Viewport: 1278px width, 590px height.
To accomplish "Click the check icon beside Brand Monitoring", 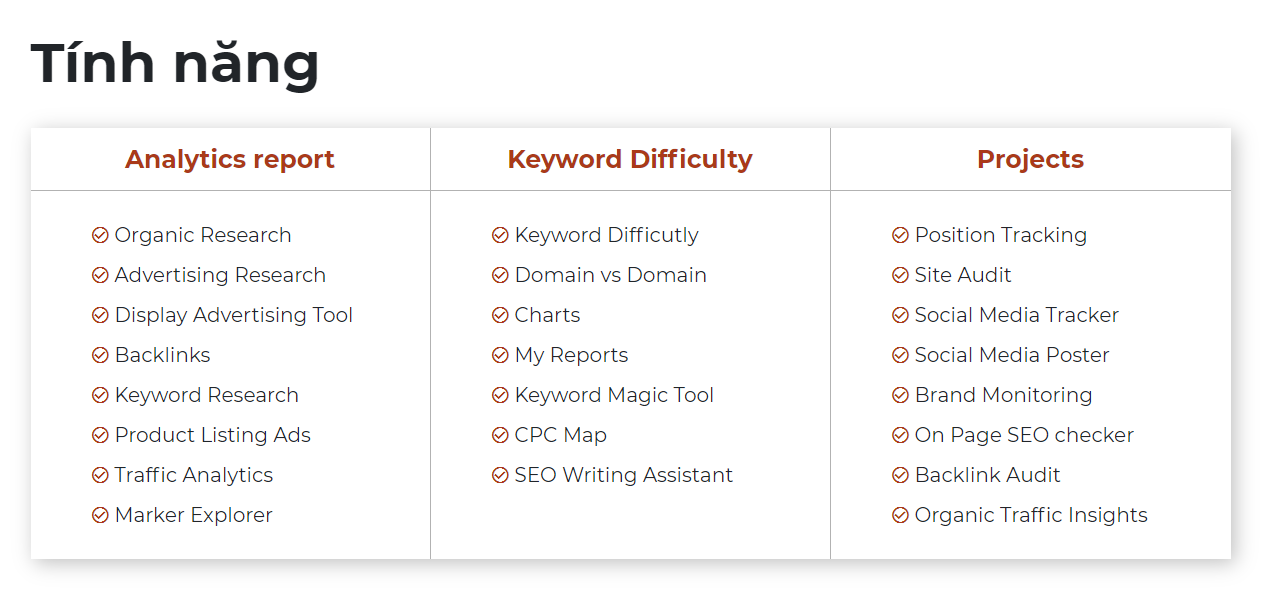I will click(x=900, y=395).
